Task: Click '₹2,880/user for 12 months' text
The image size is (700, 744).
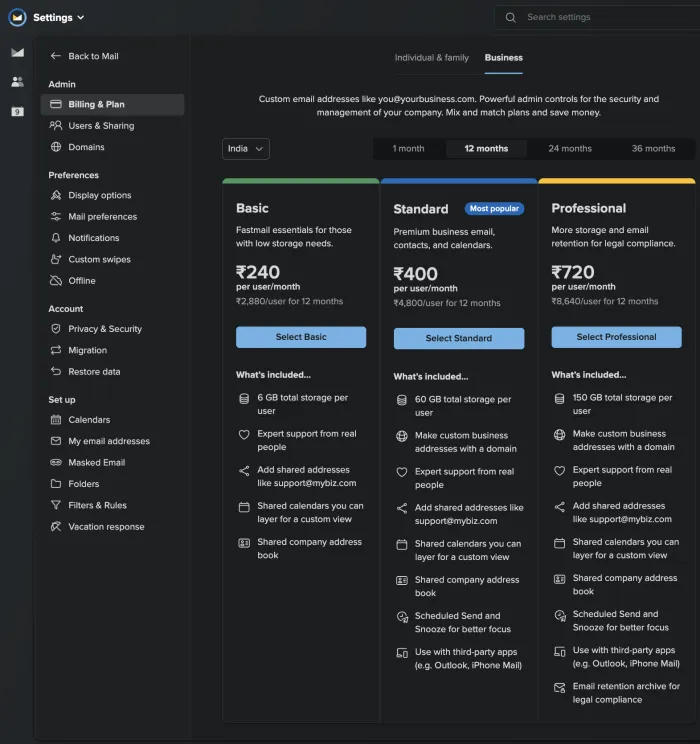Action: [289, 301]
